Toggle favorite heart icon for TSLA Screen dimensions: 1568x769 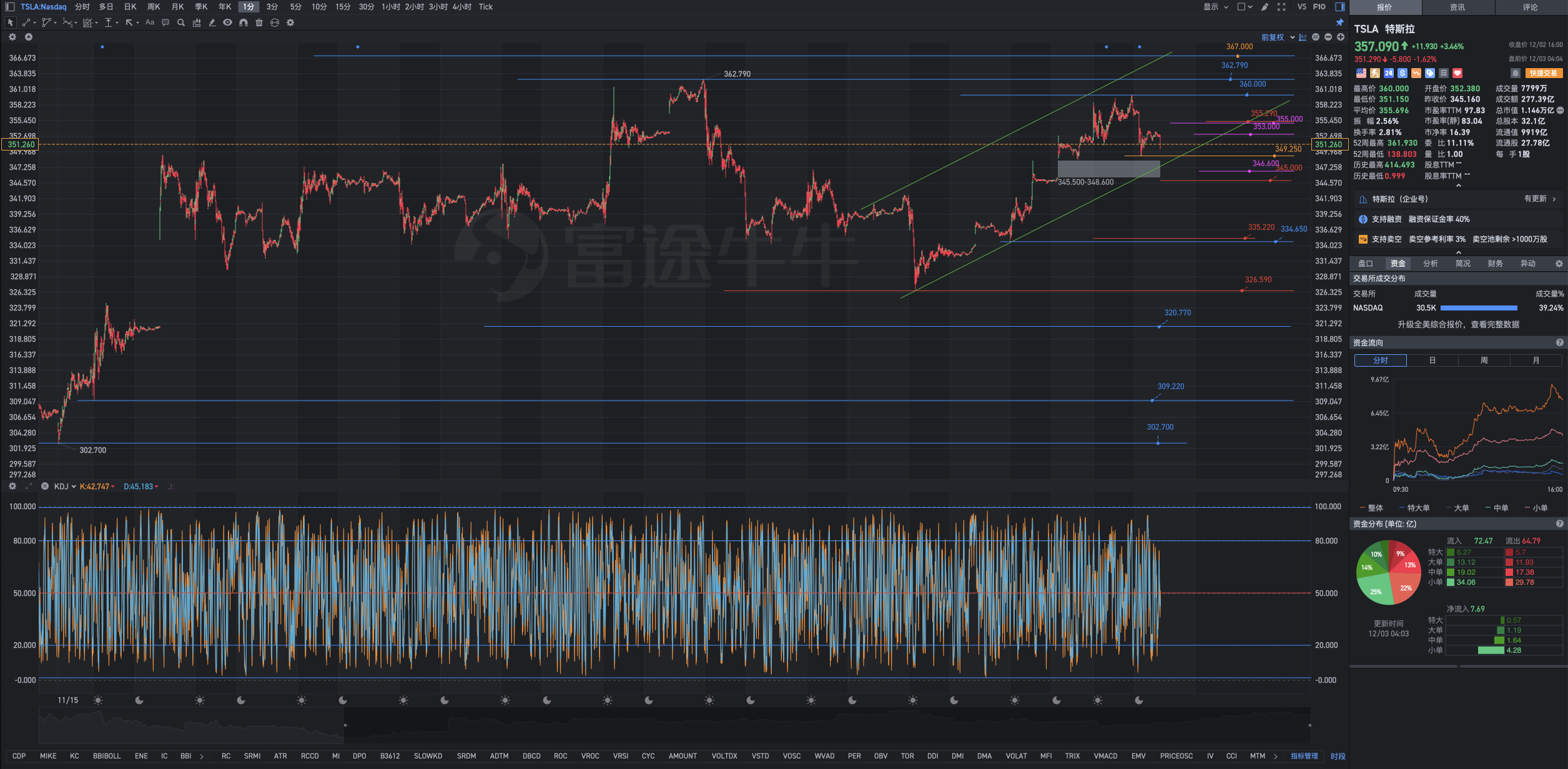point(1457,73)
